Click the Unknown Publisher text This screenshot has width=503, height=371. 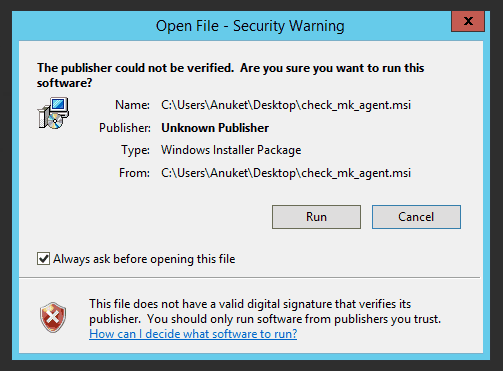pyautogui.click(x=215, y=128)
